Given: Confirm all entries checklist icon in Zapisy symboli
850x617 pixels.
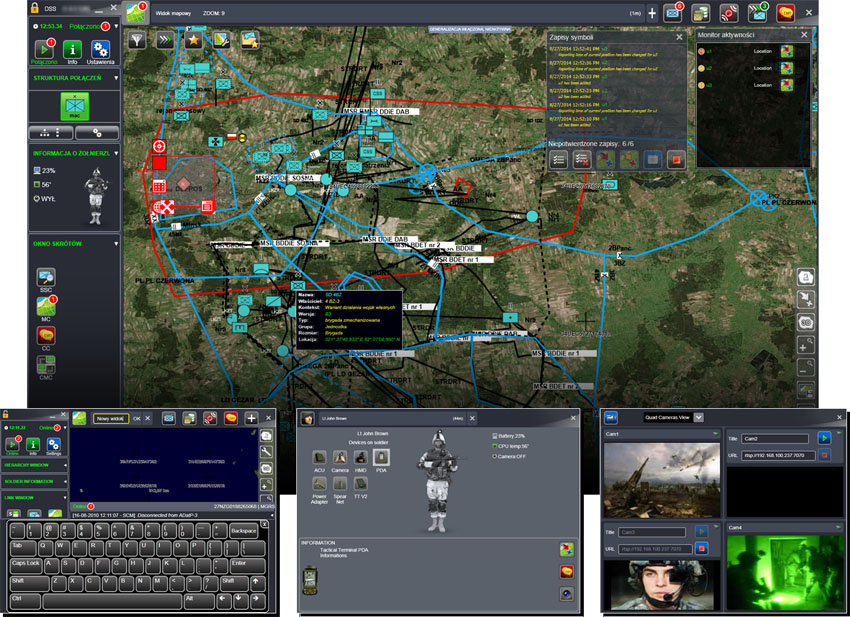Looking at the screenshot, I should (558, 159).
